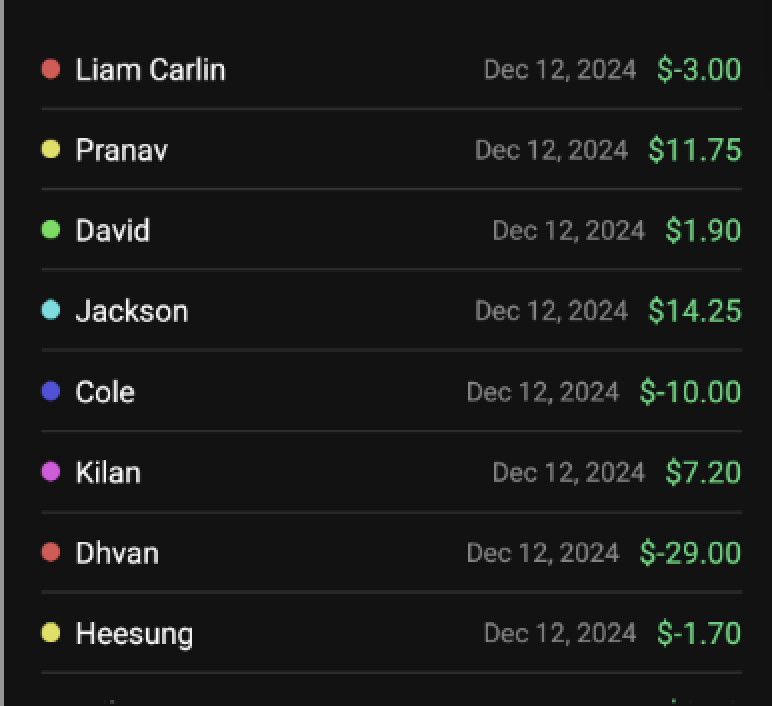Click the $14.25 amount for Jackson
772x706 pixels.
pyautogui.click(x=695, y=311)
